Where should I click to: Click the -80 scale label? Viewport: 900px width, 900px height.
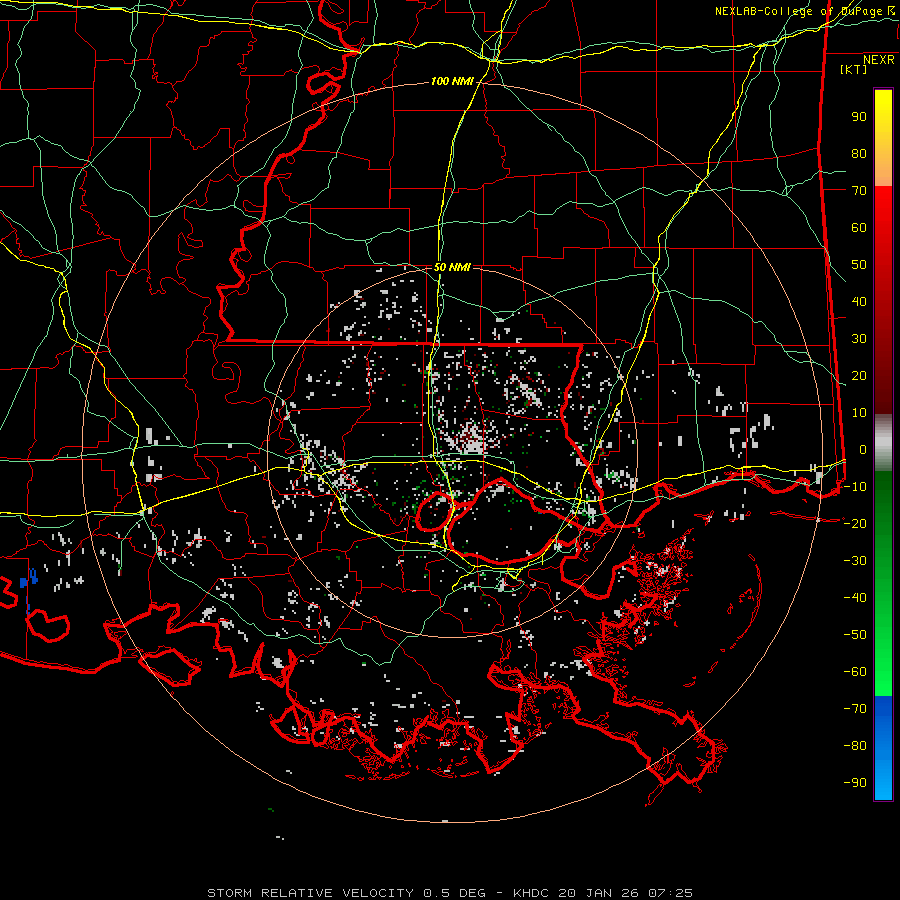(x=855, y=746)
